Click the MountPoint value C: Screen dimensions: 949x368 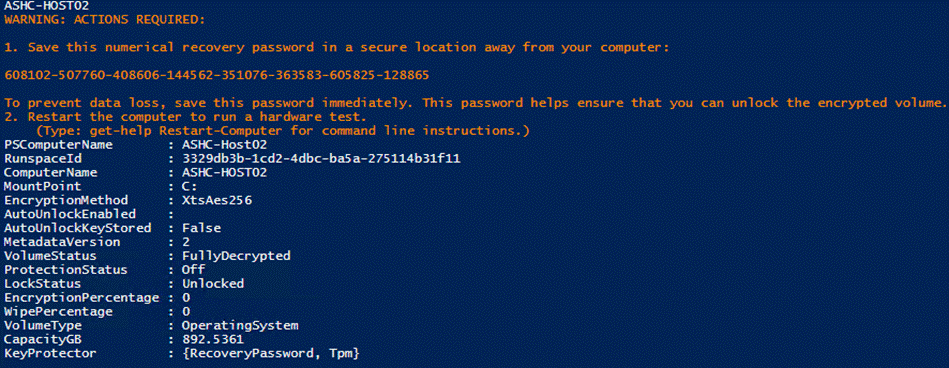pyautogui.click(x=190, y=186)
